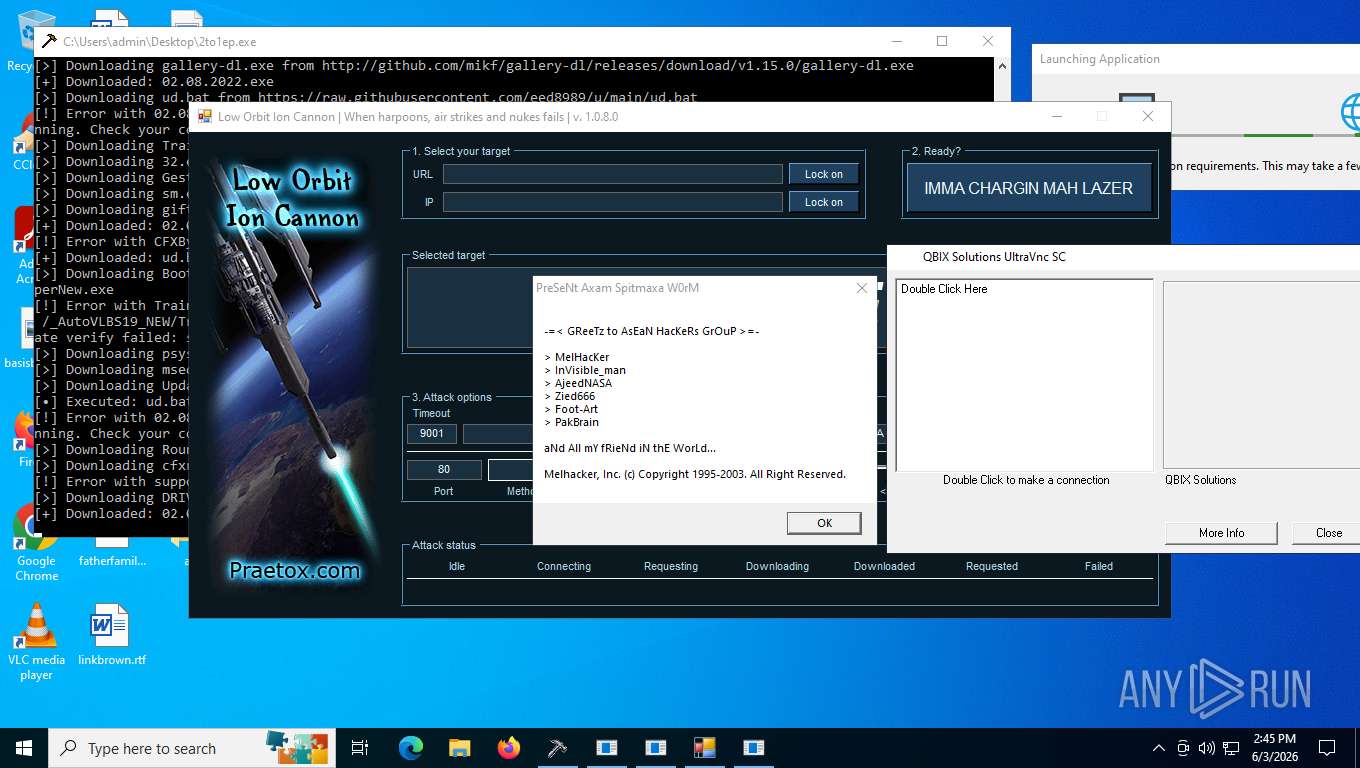The width and height of the screenshot is (1360, 768).
Task: Maximize the 2to1ep.exe console window
Action: pyautogui.click(x=941, y=41)
